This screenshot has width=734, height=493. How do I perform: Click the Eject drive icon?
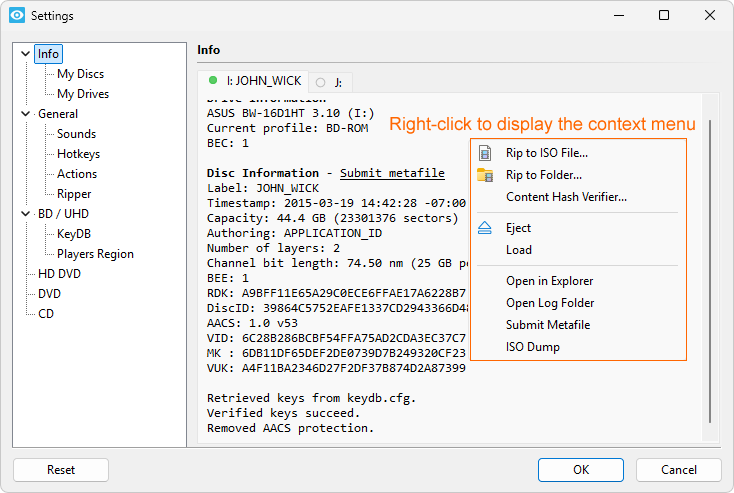pyautogui.click(x=485, y=228)
